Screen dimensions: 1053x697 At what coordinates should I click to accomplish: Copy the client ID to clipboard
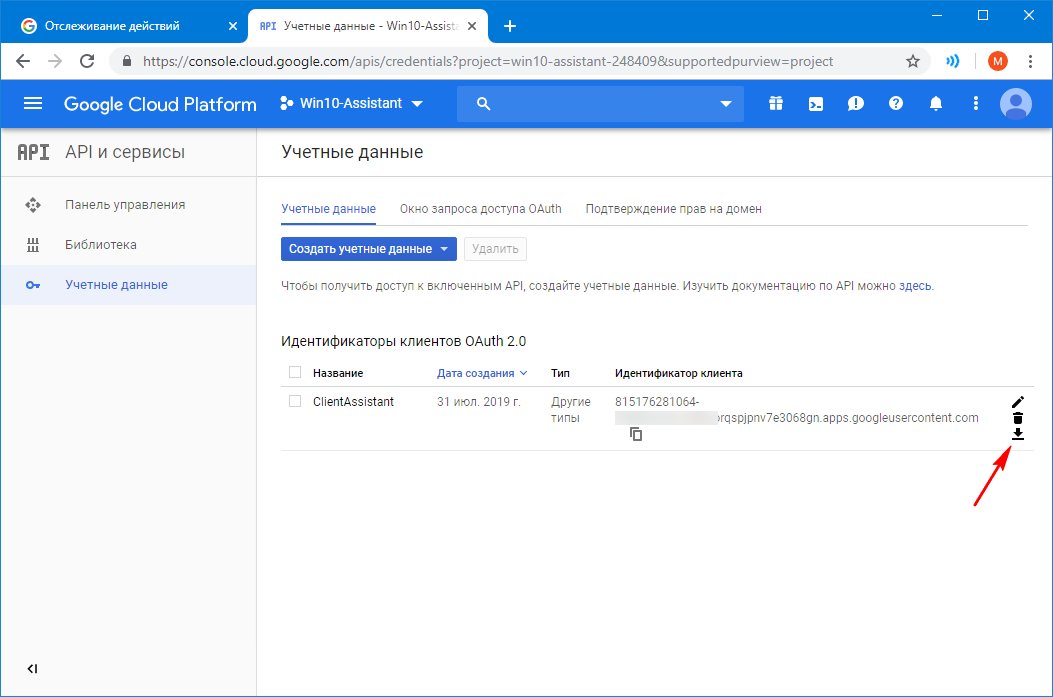coord(636,434)
